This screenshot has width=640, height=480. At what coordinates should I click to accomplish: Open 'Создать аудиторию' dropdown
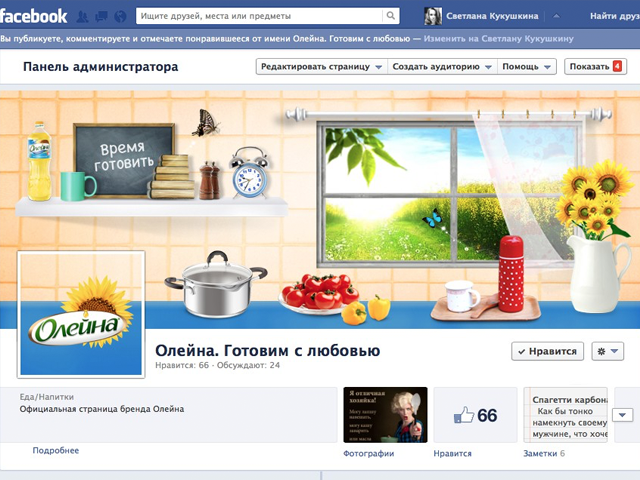point(442,67)
